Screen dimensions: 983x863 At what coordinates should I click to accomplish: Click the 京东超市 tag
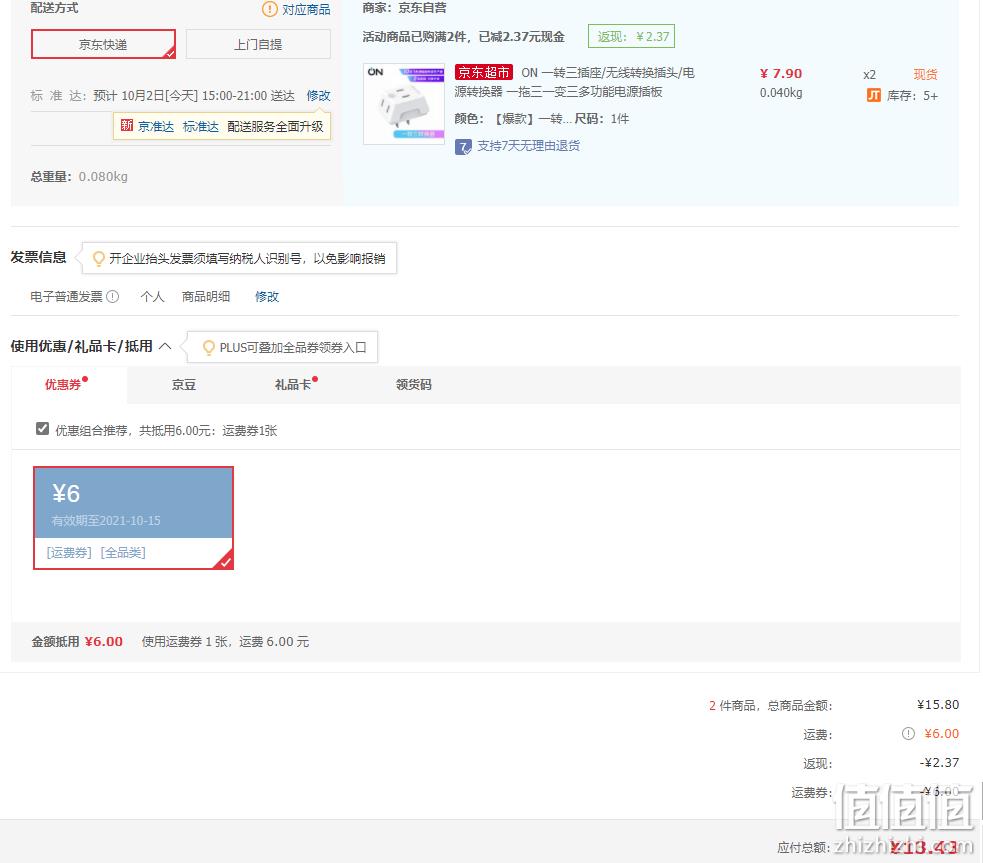(483, 73)
